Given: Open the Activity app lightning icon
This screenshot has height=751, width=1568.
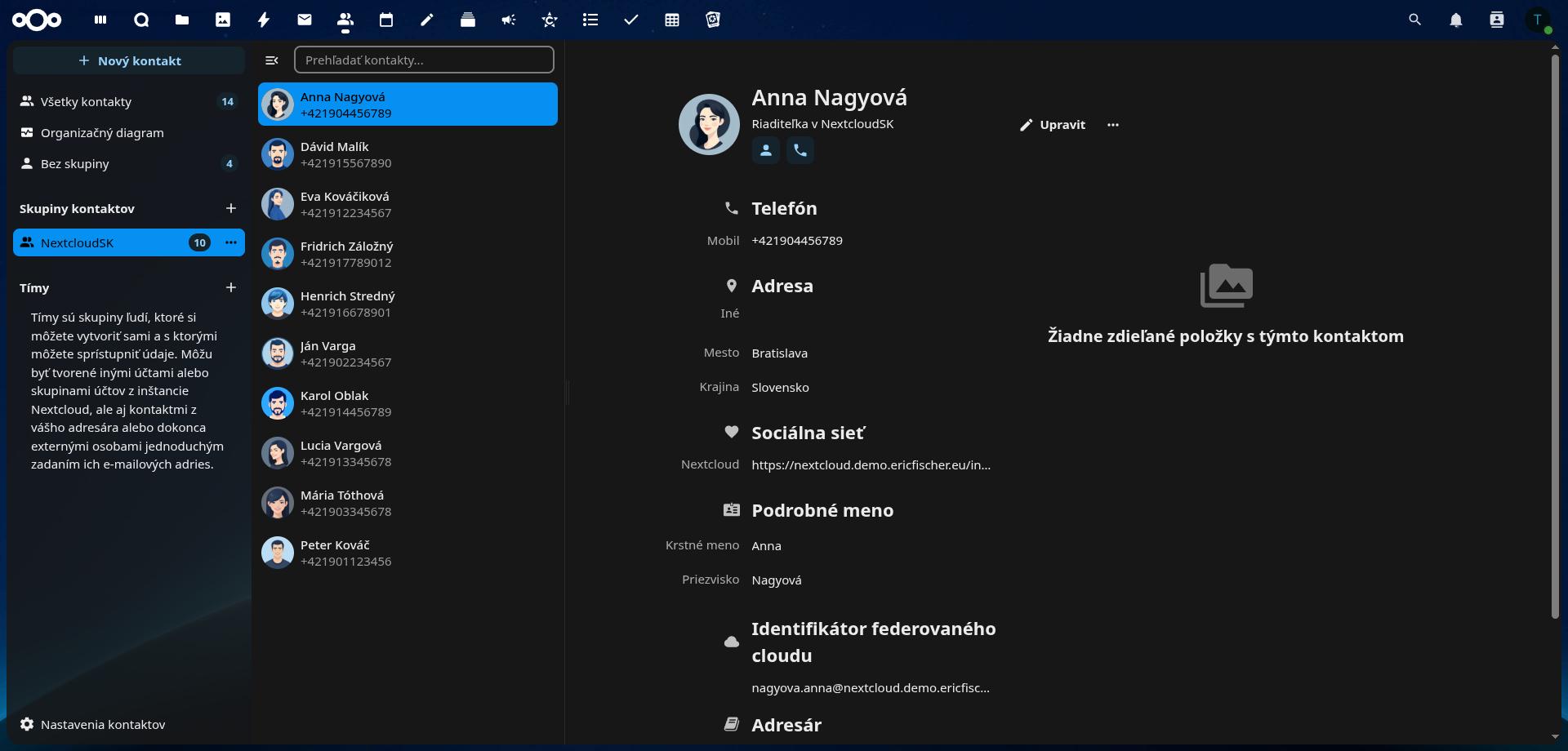Looking at the screenshot, I should coord(263,20).
